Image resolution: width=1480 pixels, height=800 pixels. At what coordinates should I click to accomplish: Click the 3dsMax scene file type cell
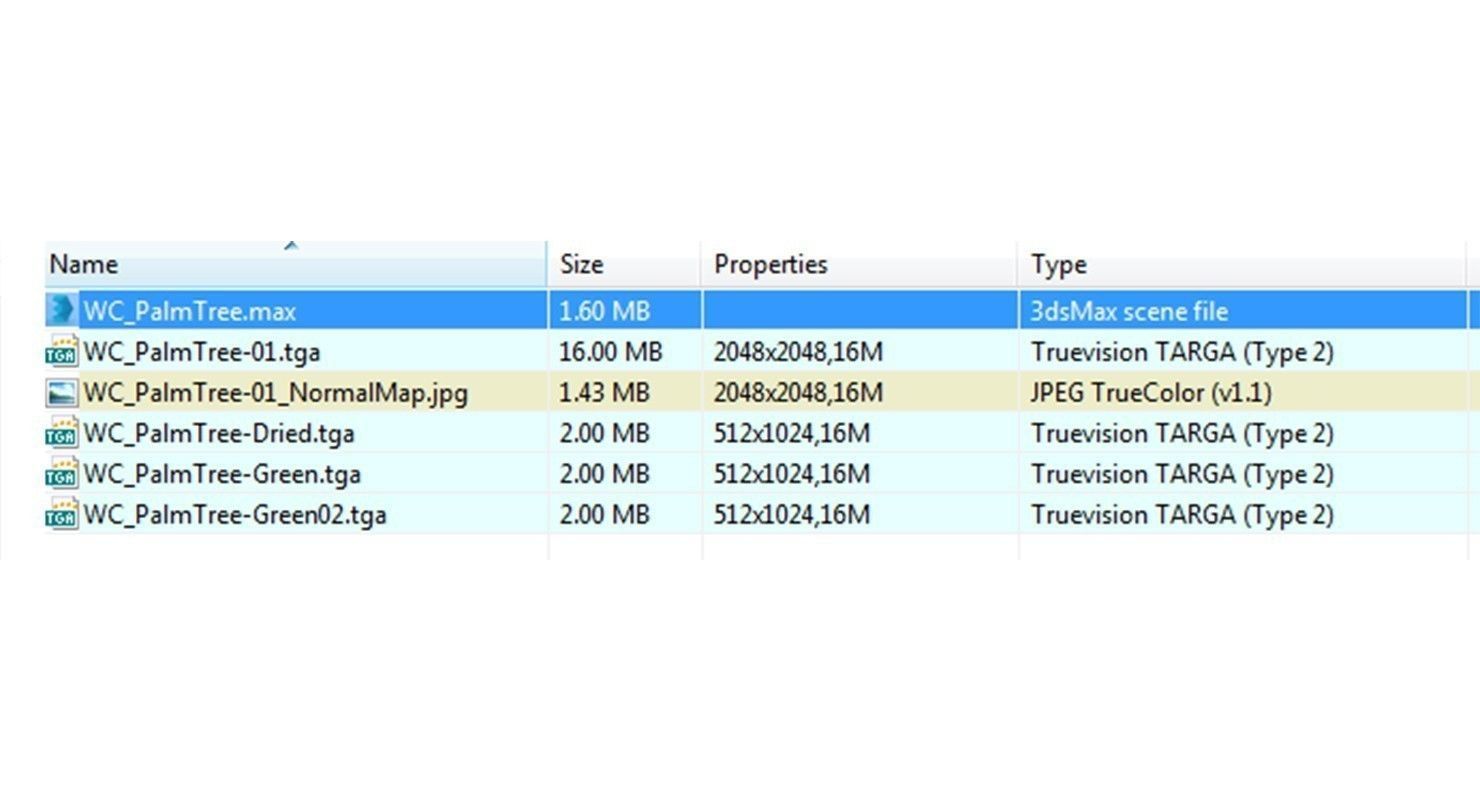point(1129,311)
